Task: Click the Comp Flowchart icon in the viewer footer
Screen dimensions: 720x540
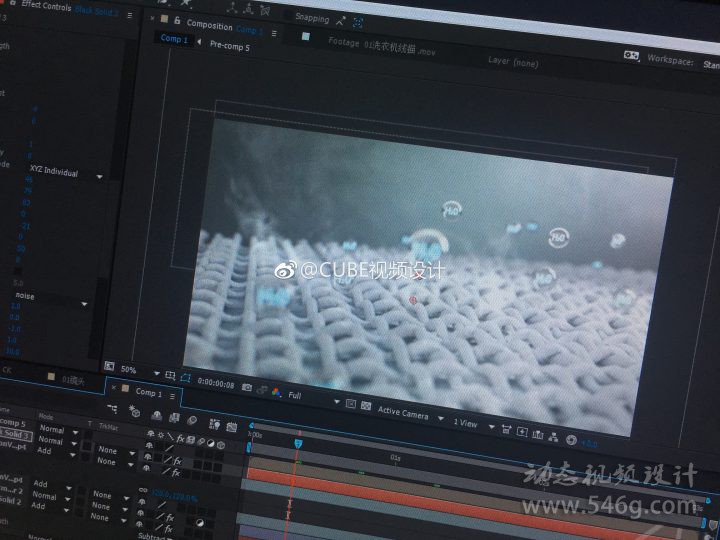Action: (553, 437)
